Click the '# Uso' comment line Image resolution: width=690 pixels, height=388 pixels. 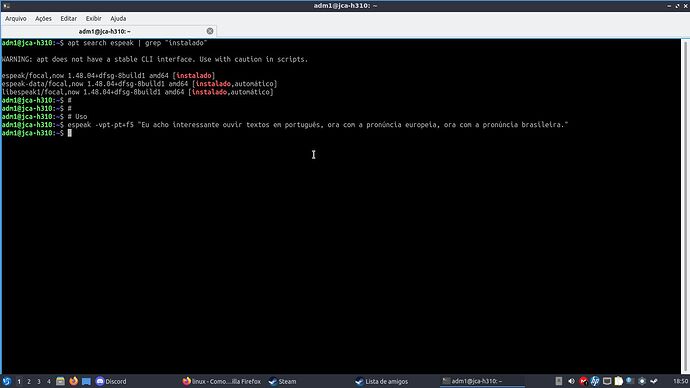[77, 117]
